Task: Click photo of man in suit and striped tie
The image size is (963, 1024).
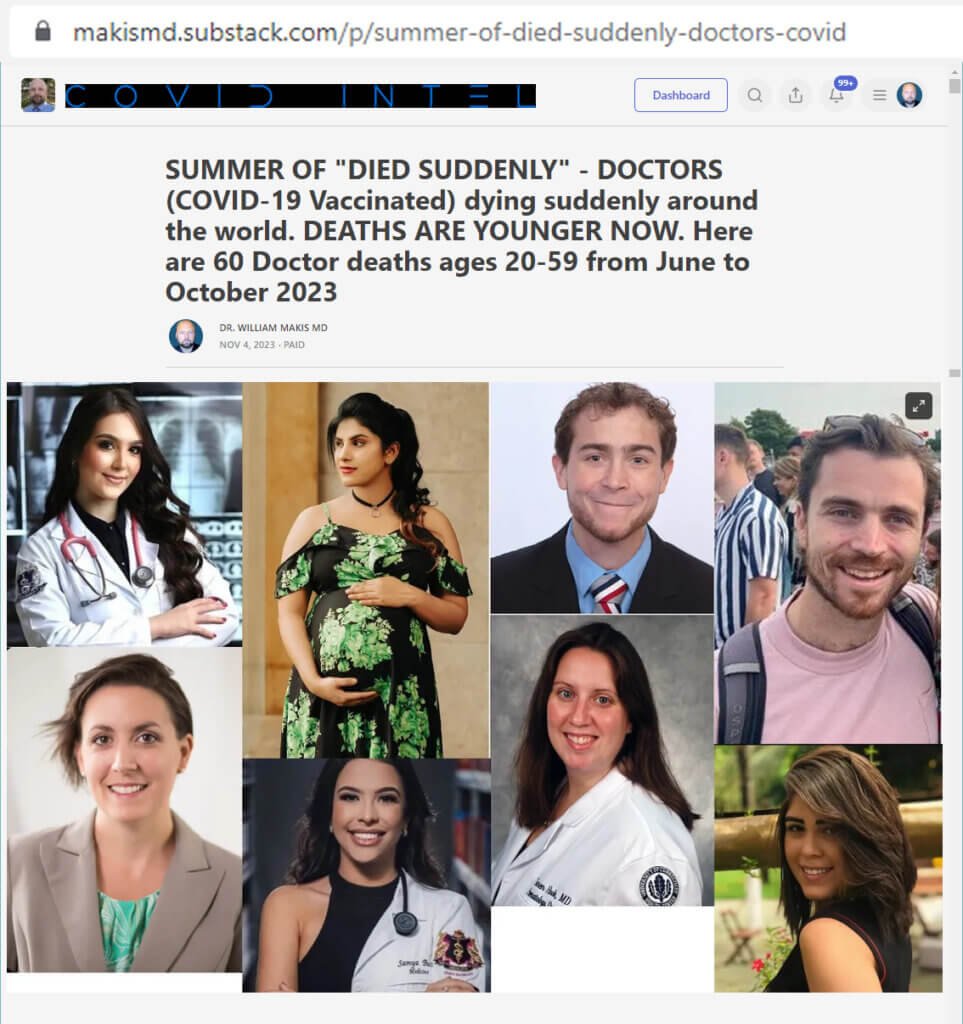Action: (x=602, y=498)
